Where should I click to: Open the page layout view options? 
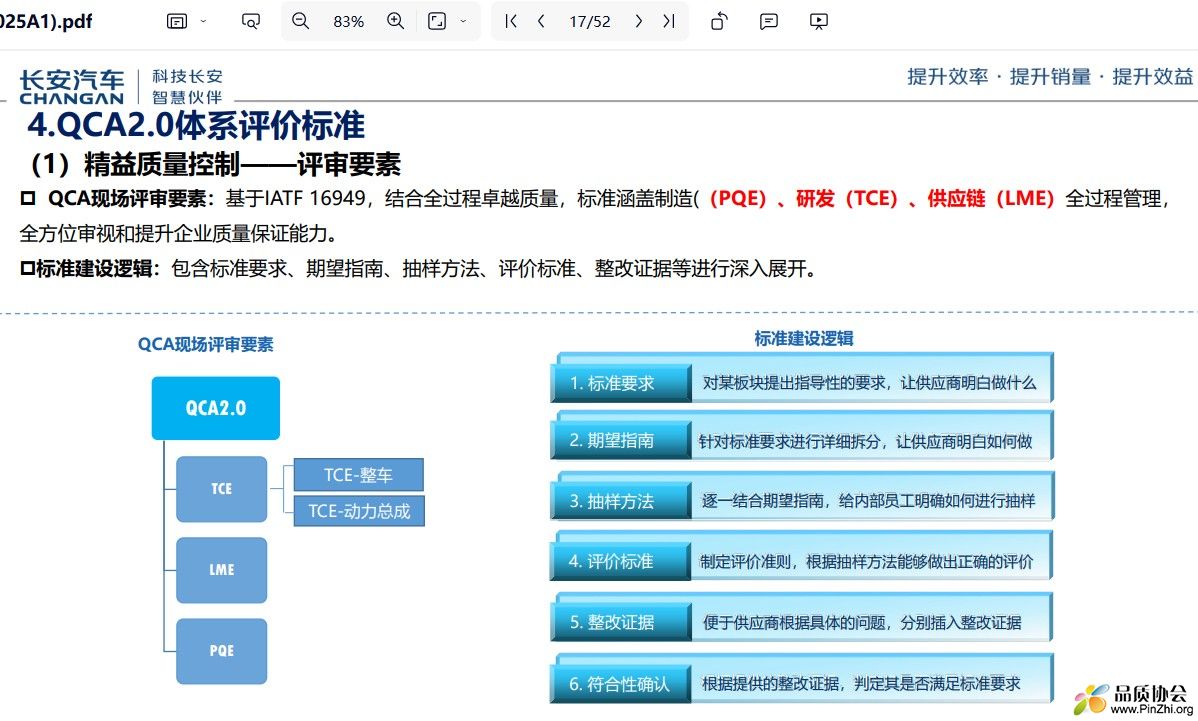click(176, 21)
